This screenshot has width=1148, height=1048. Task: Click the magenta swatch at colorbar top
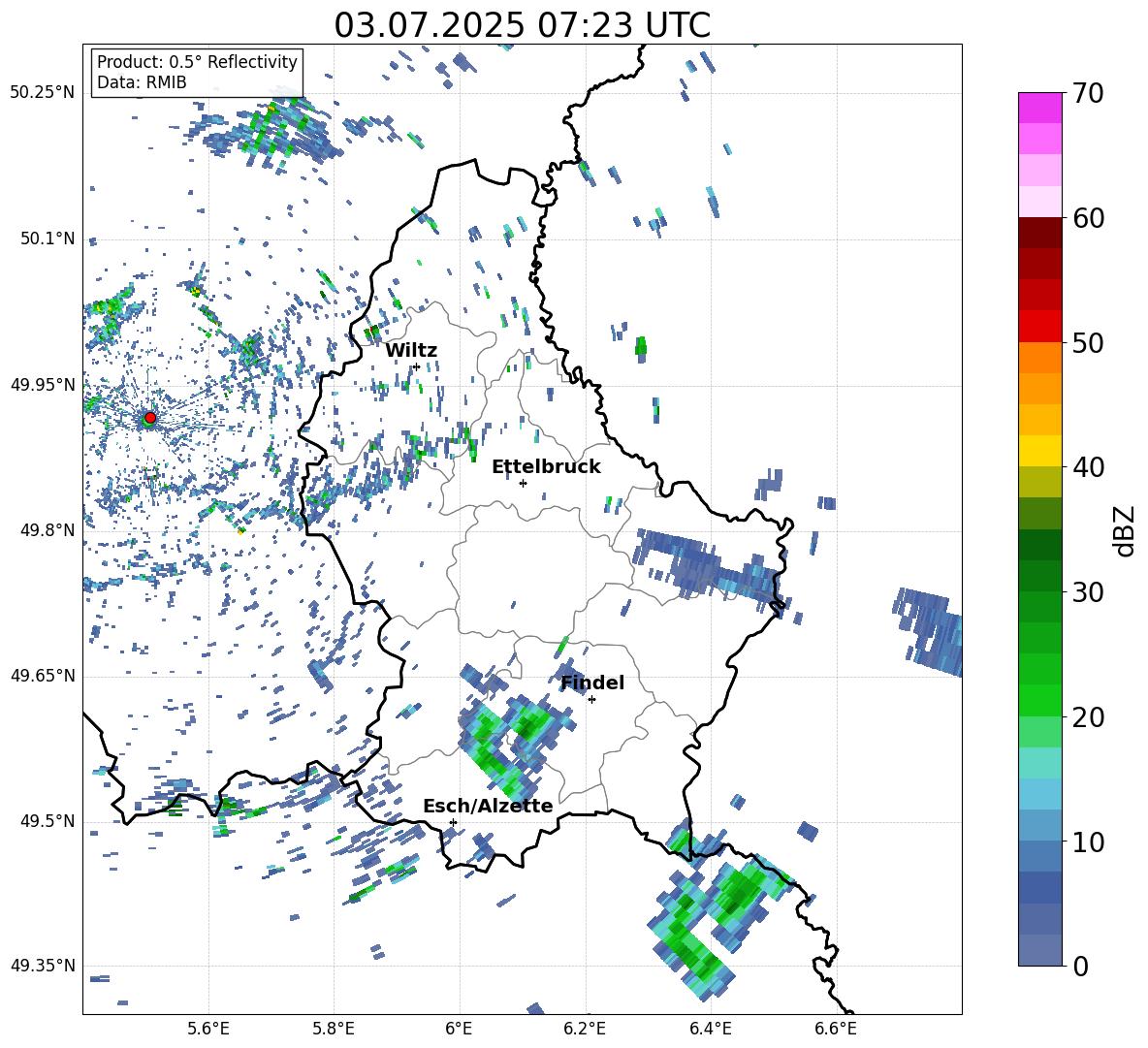pos(1039,108)
